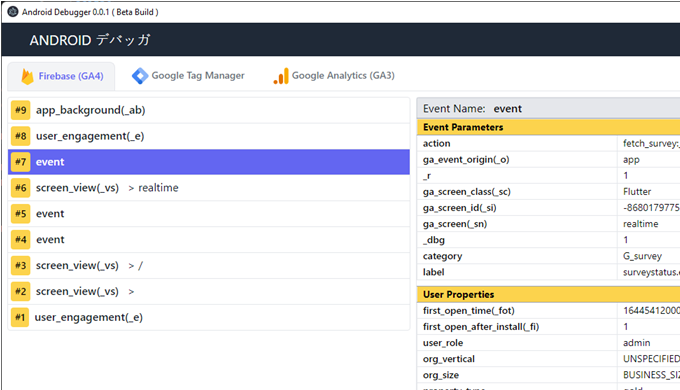Click the Google Analytics bar chart icon
Screen dimensions: 680x390
(x=281, y=76)
